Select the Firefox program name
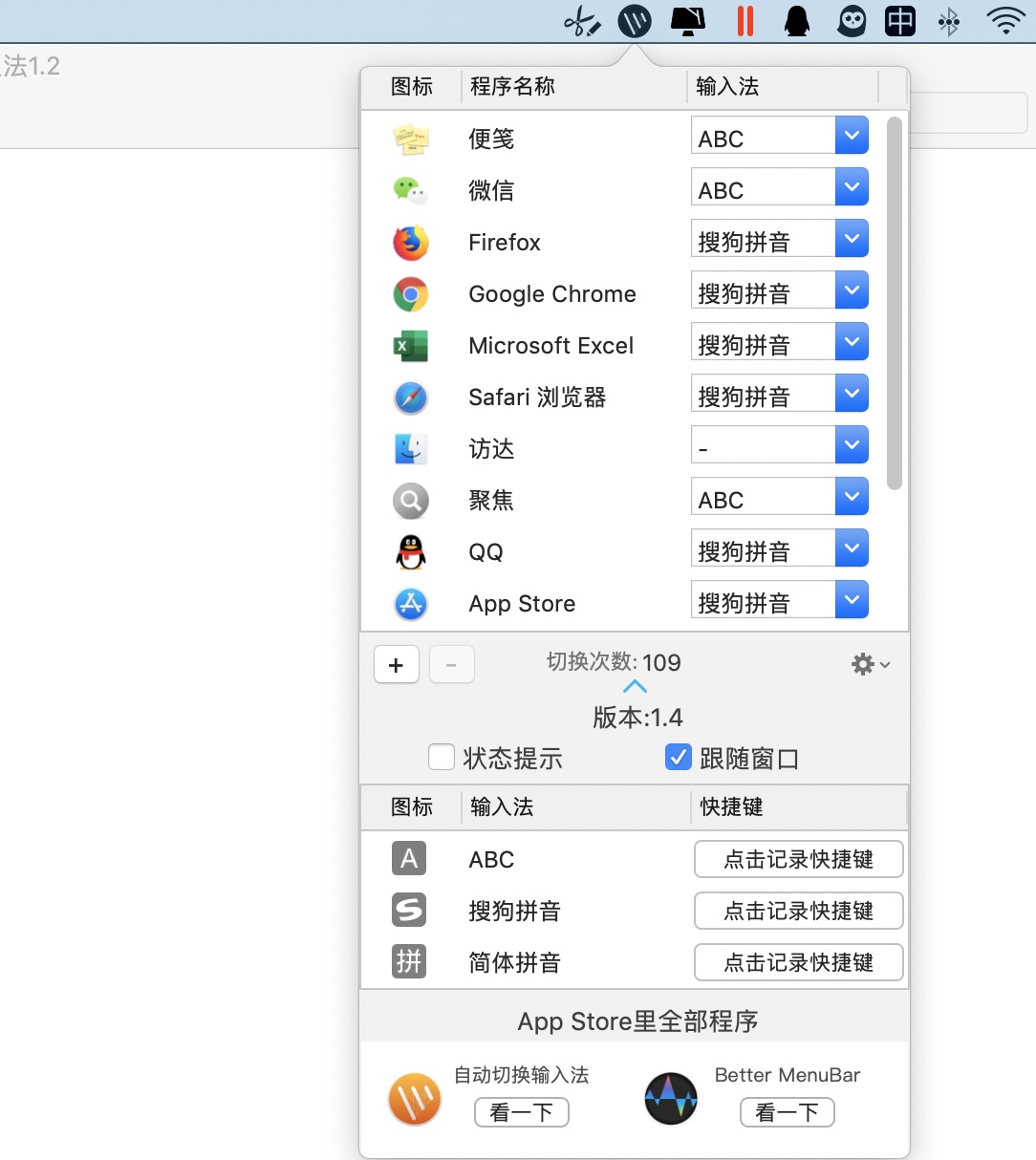This screenshot has width=1036, height=1160. pyautogui.click(x=505, y=243)
